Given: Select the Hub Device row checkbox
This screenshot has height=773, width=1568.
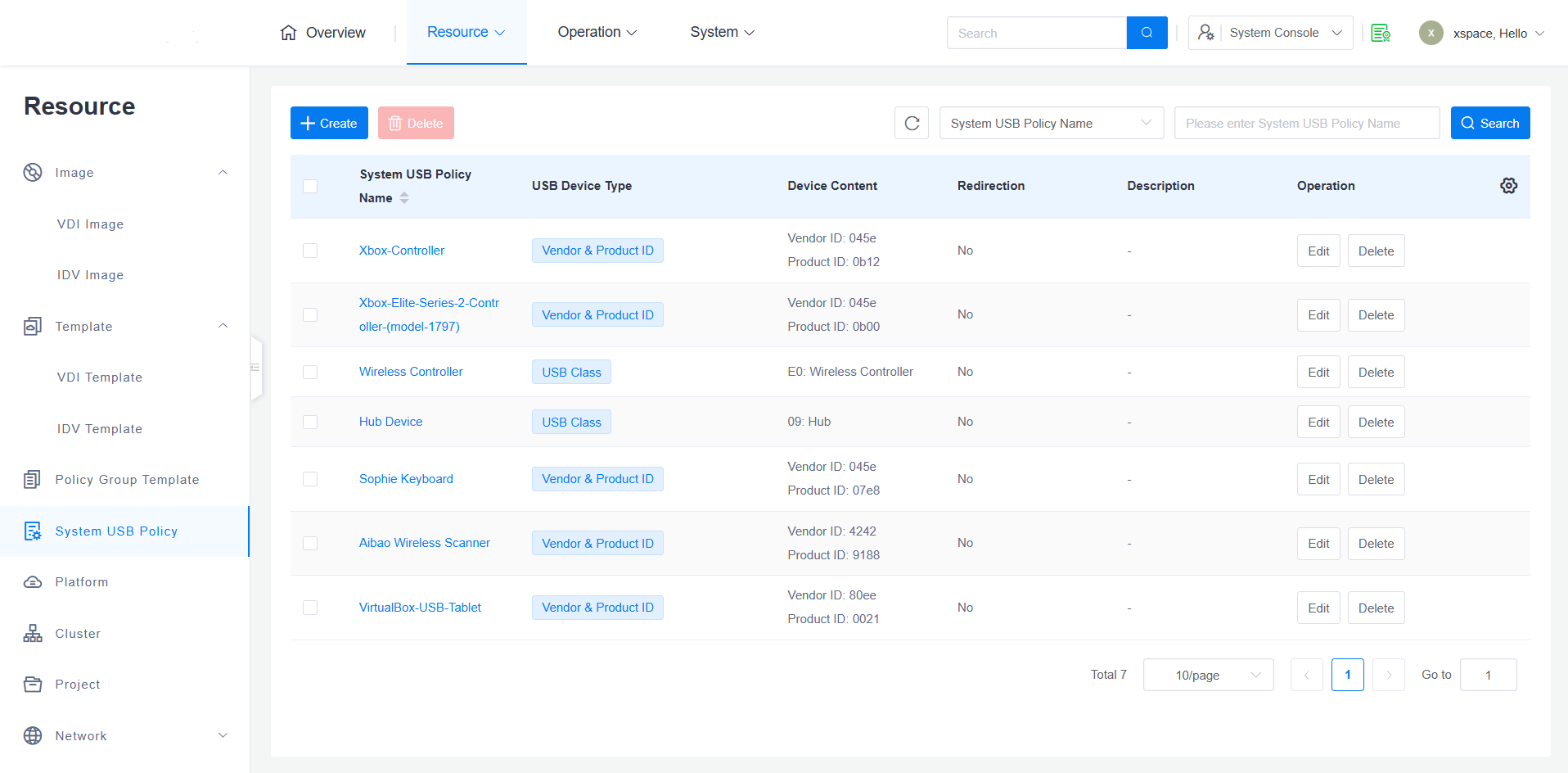Looking at the screenshot, I should pos(310,422).
